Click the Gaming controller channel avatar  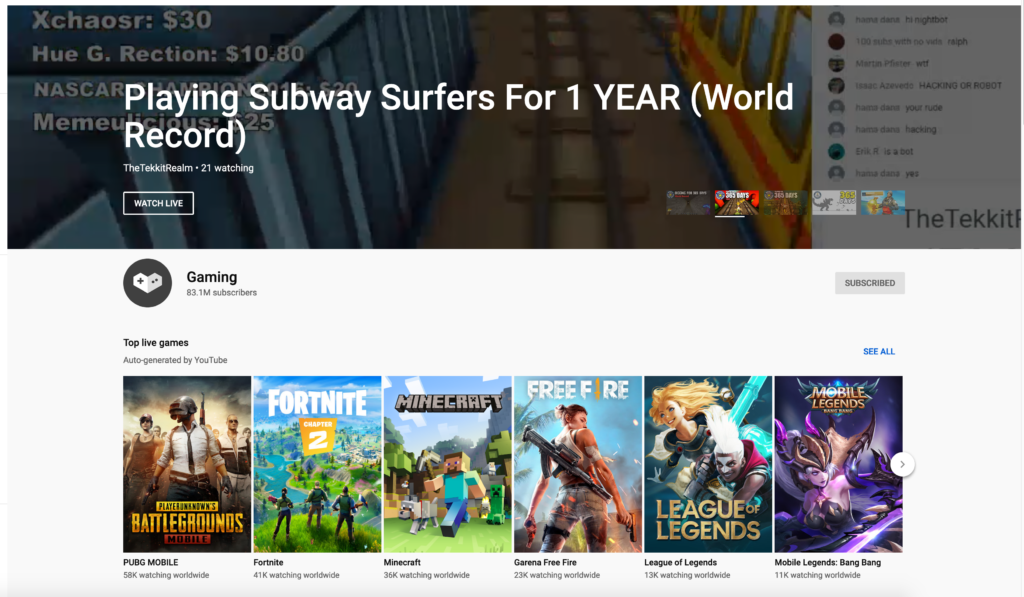click(x=148, y=283)
